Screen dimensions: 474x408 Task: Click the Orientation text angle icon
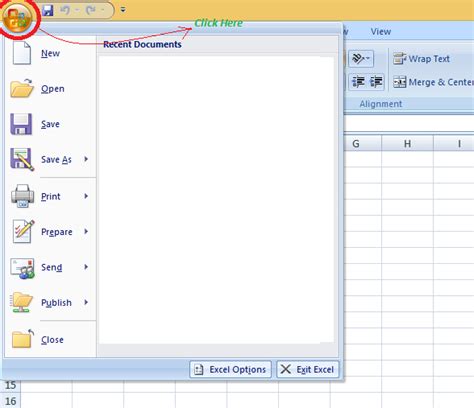tap(358, 59)
